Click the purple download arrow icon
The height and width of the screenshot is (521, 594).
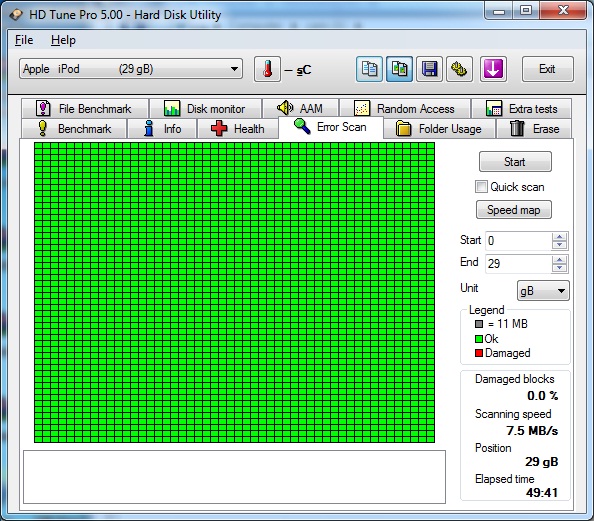(x=493, y=69)
